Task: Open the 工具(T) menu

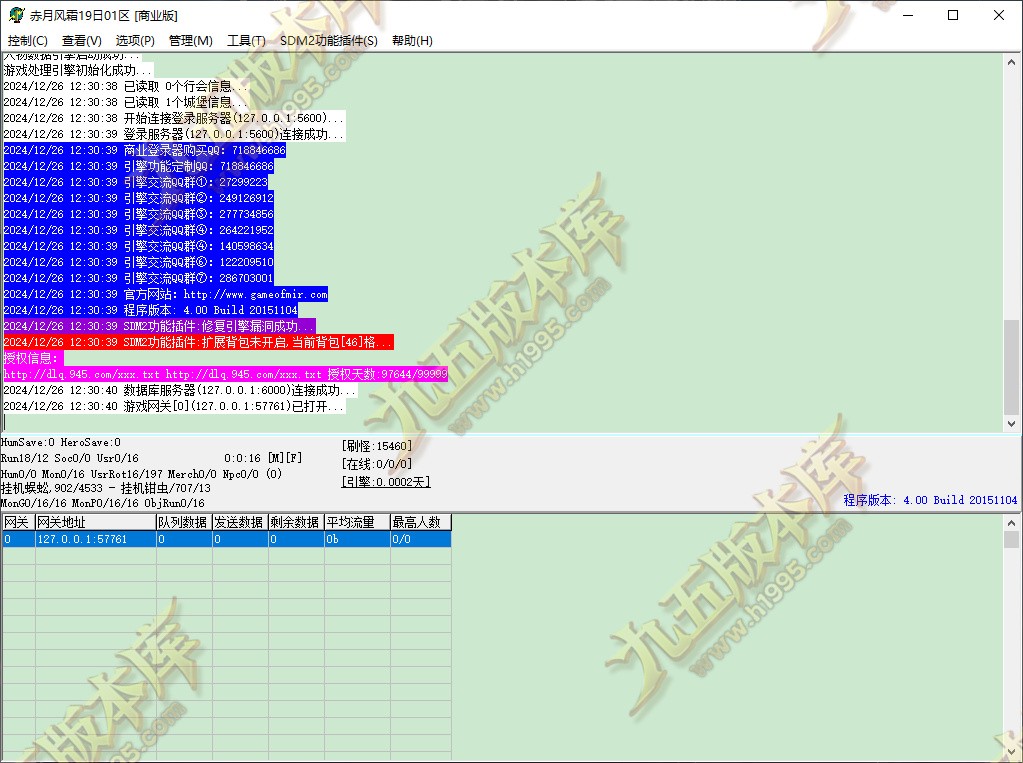Action: point(246,40)
